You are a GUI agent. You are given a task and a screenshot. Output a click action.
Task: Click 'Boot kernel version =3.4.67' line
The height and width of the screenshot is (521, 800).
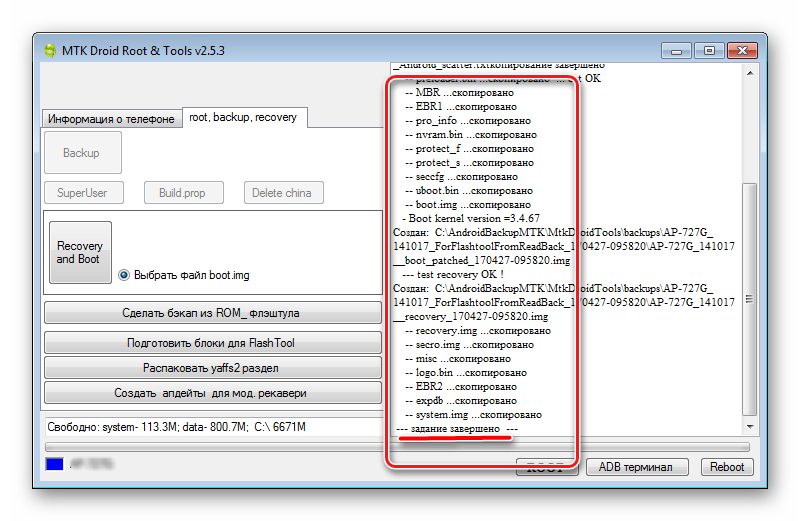[471, 218]
